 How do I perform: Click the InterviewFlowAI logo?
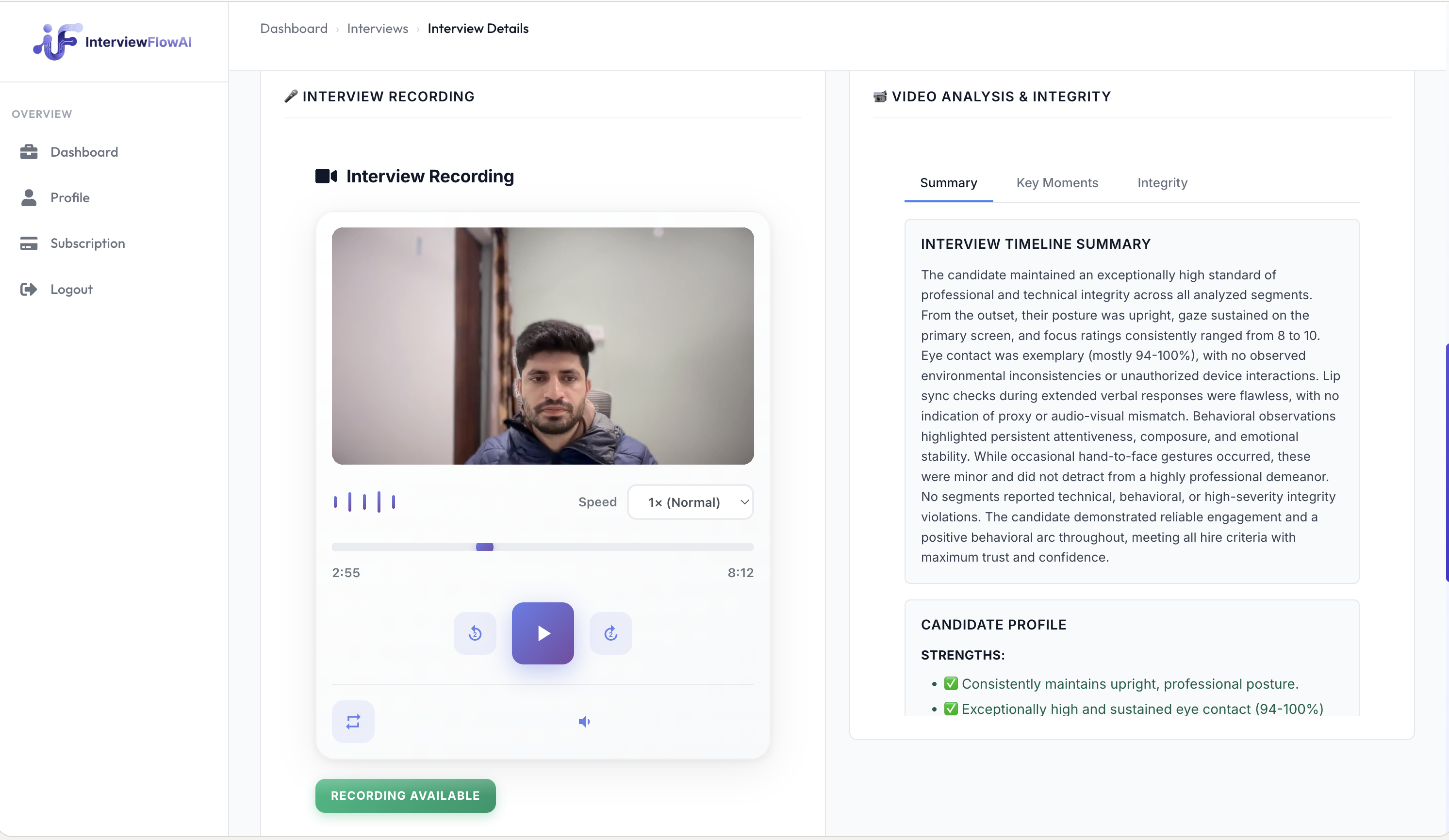(x=112, y=41)
